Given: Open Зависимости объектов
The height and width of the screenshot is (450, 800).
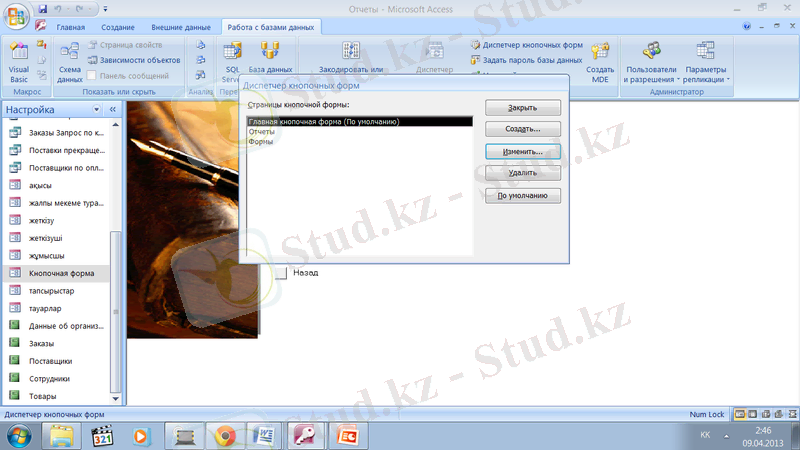Looking at the screenshot, I should [134, 60].
